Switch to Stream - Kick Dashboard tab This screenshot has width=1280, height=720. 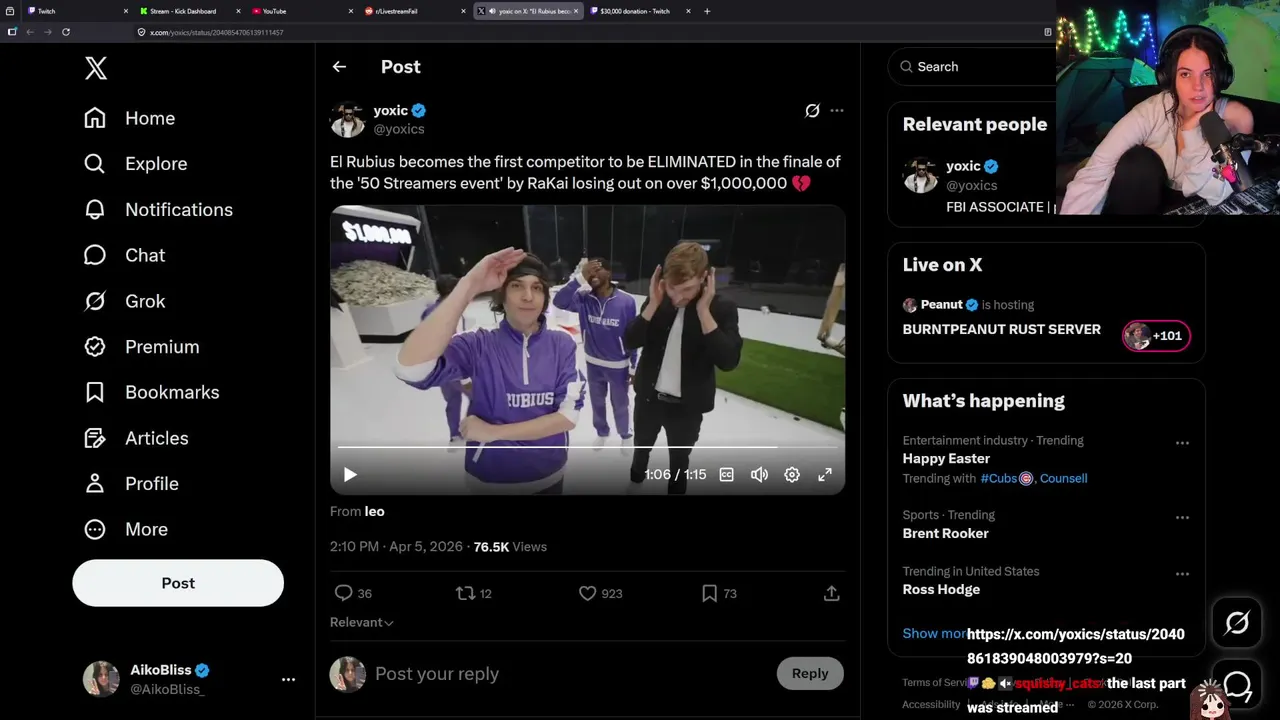[190, 11]
